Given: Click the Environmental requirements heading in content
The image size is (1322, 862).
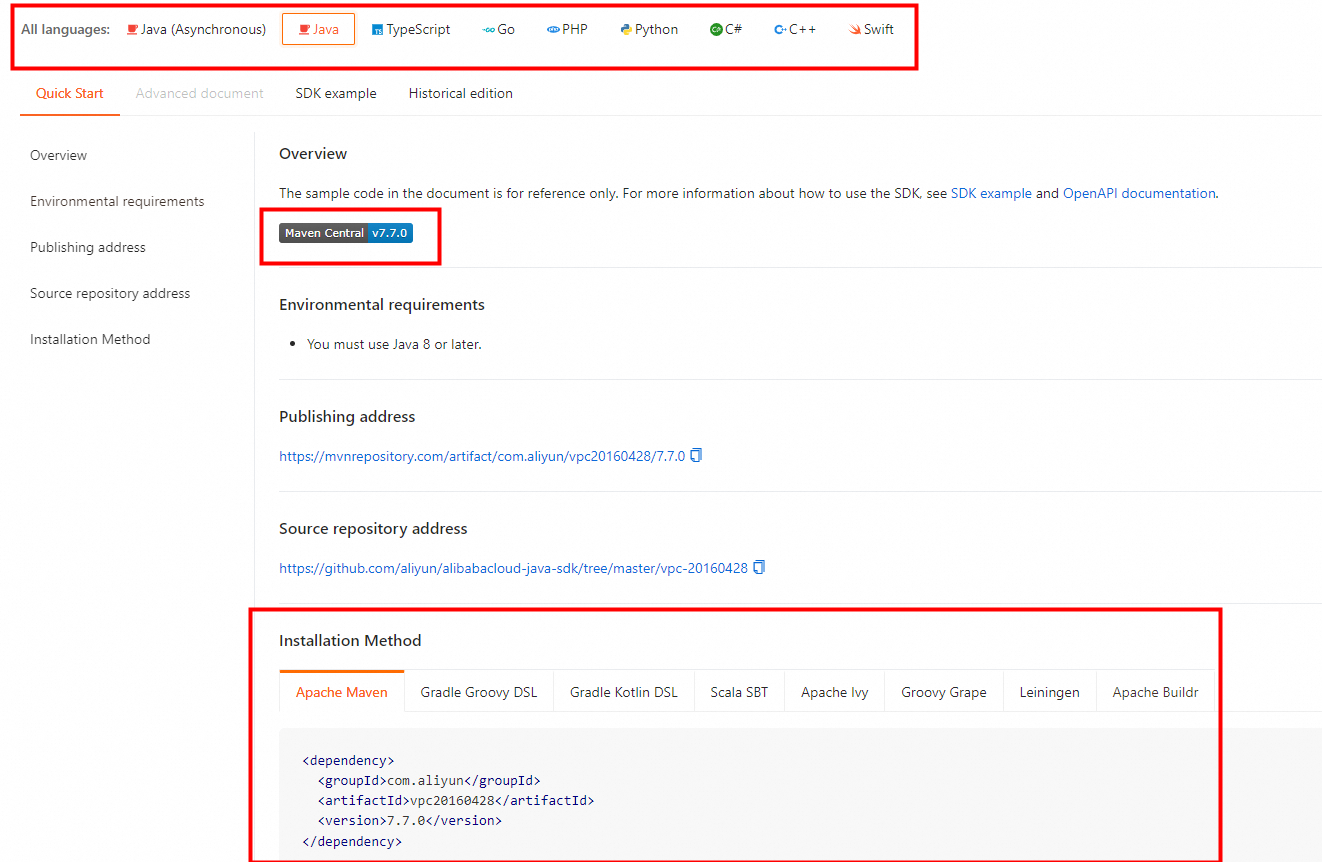Looking at the screenshot, I should 382,304.
